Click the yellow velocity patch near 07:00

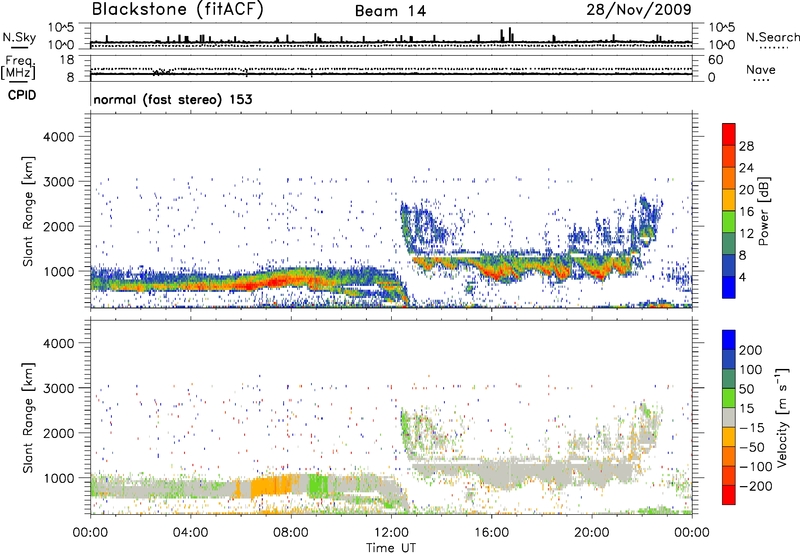coord(270,485)
